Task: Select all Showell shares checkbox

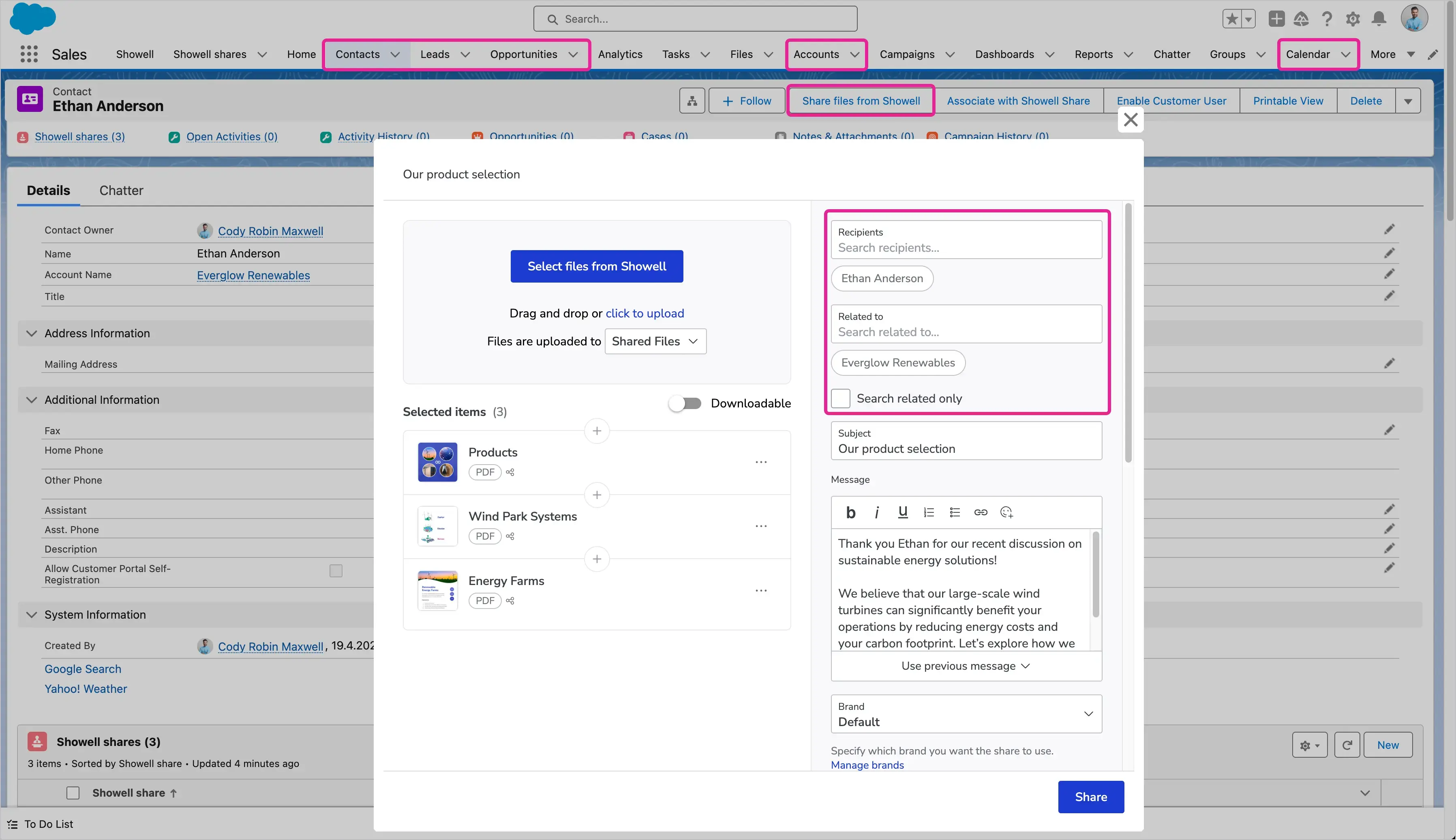Action: [73, 793]
